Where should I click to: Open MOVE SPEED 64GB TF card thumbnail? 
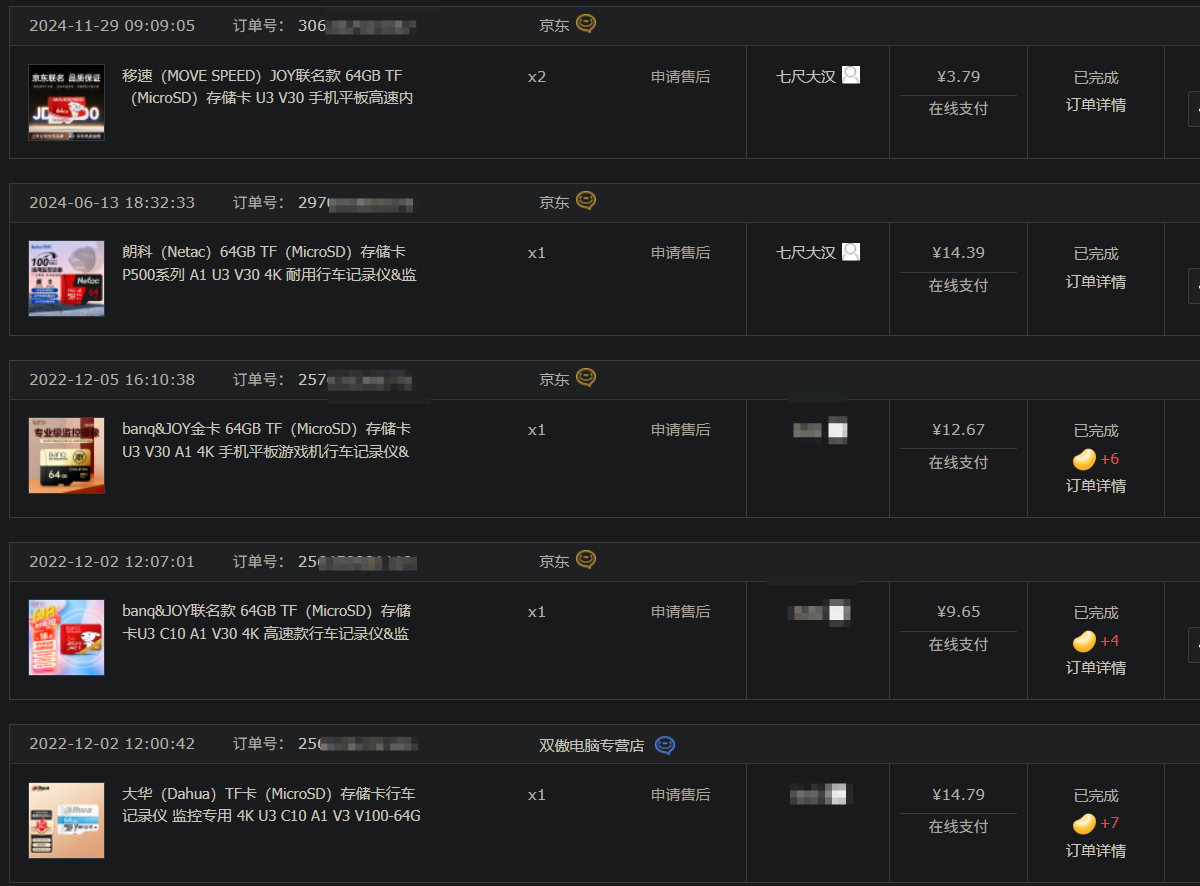tap(66, 102)
